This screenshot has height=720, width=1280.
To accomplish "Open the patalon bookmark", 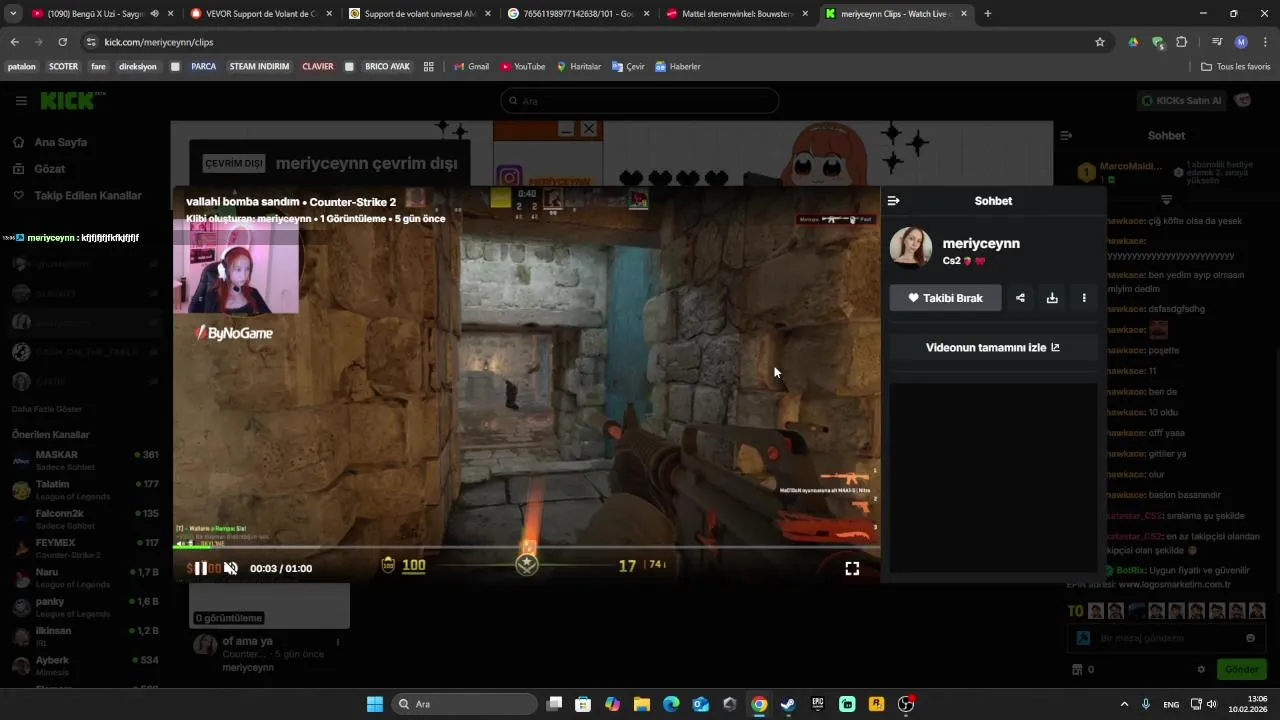I will tap(21, 67).
